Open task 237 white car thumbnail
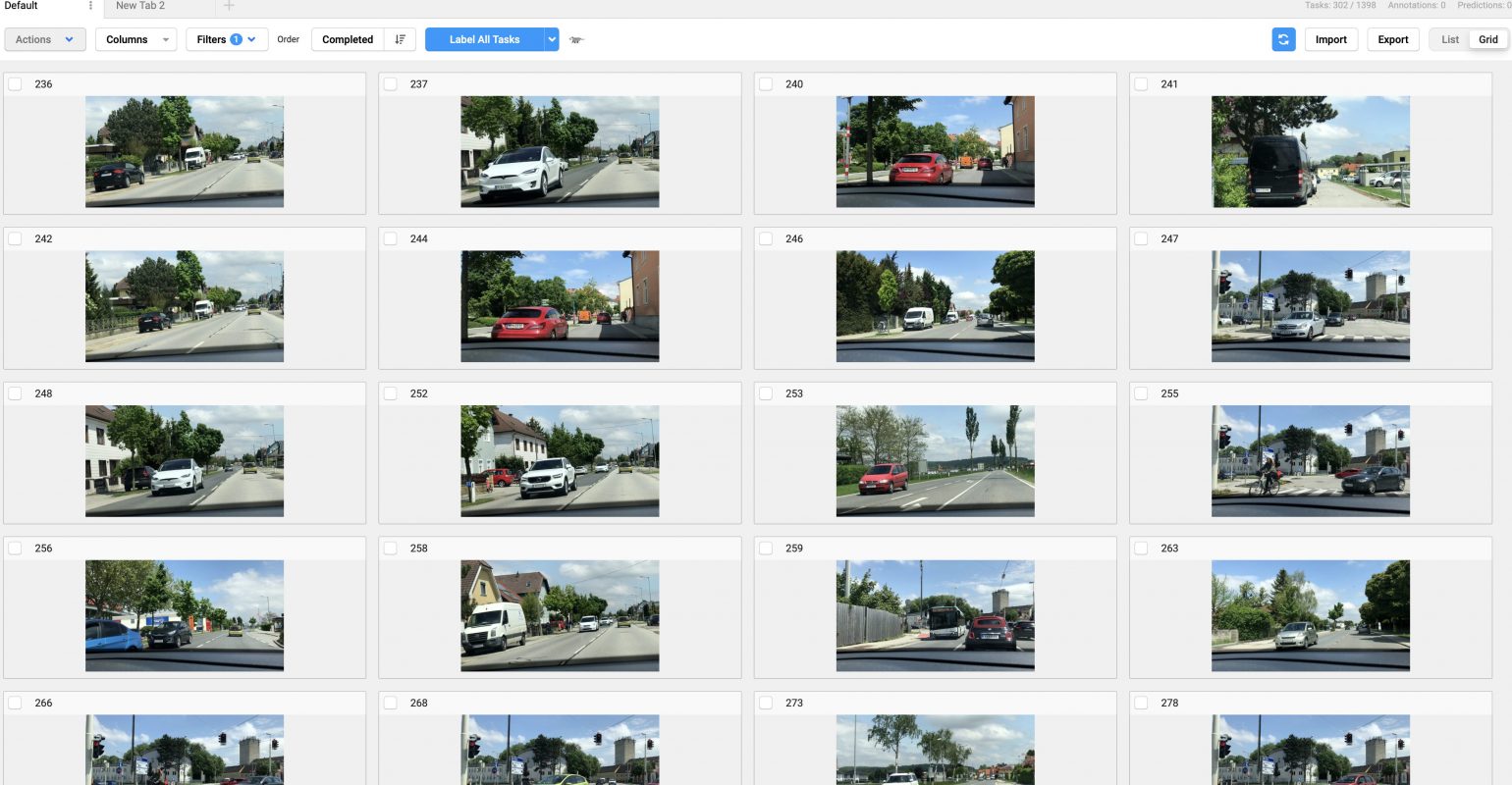Image resolution: width=1512 pixels, height=785 pixels. tap(560, 151)
